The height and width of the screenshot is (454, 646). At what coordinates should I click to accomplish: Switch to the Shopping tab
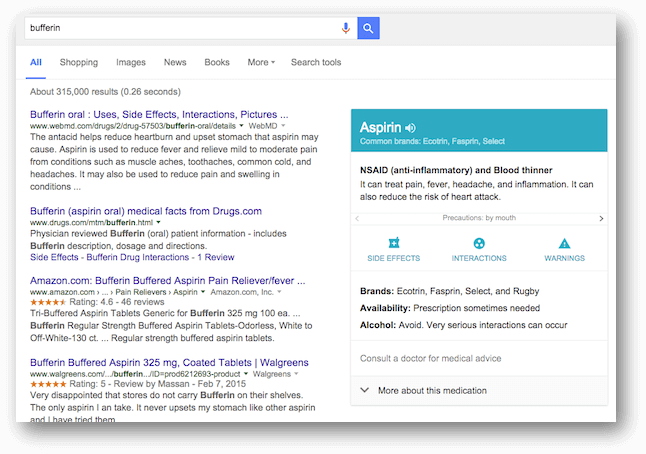pyautogui.click(x=79, y=62)
